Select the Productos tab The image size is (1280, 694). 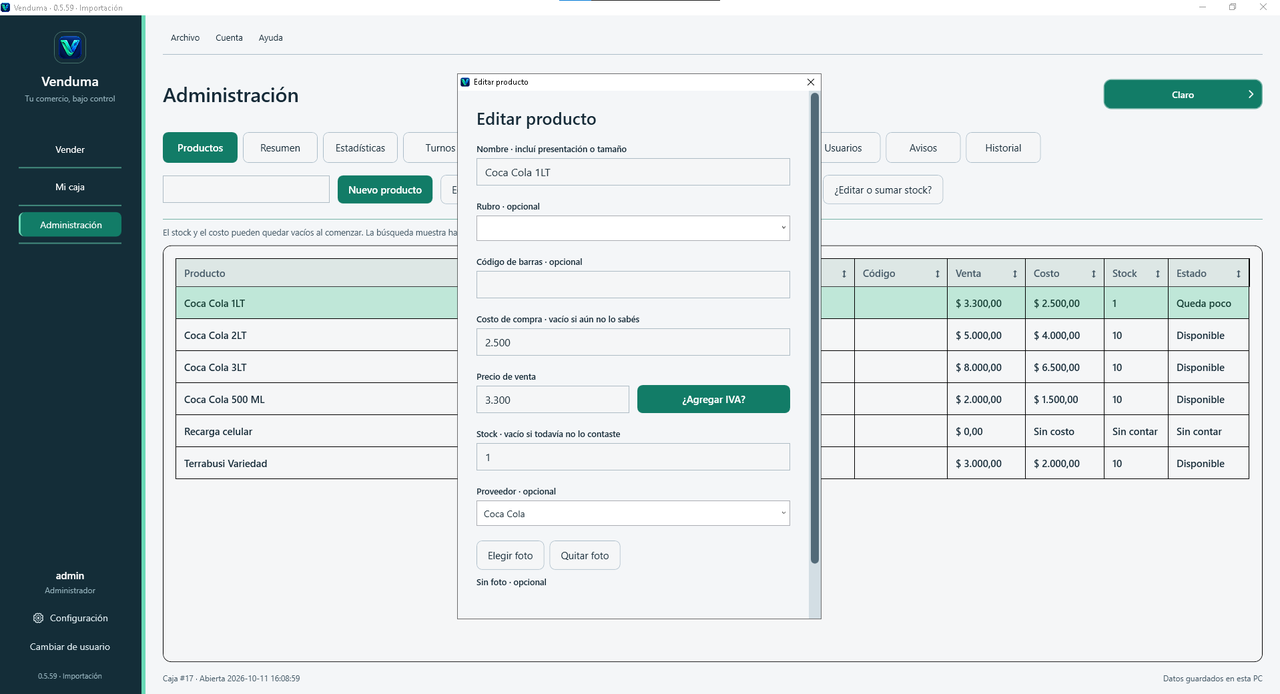click(200, 148)
